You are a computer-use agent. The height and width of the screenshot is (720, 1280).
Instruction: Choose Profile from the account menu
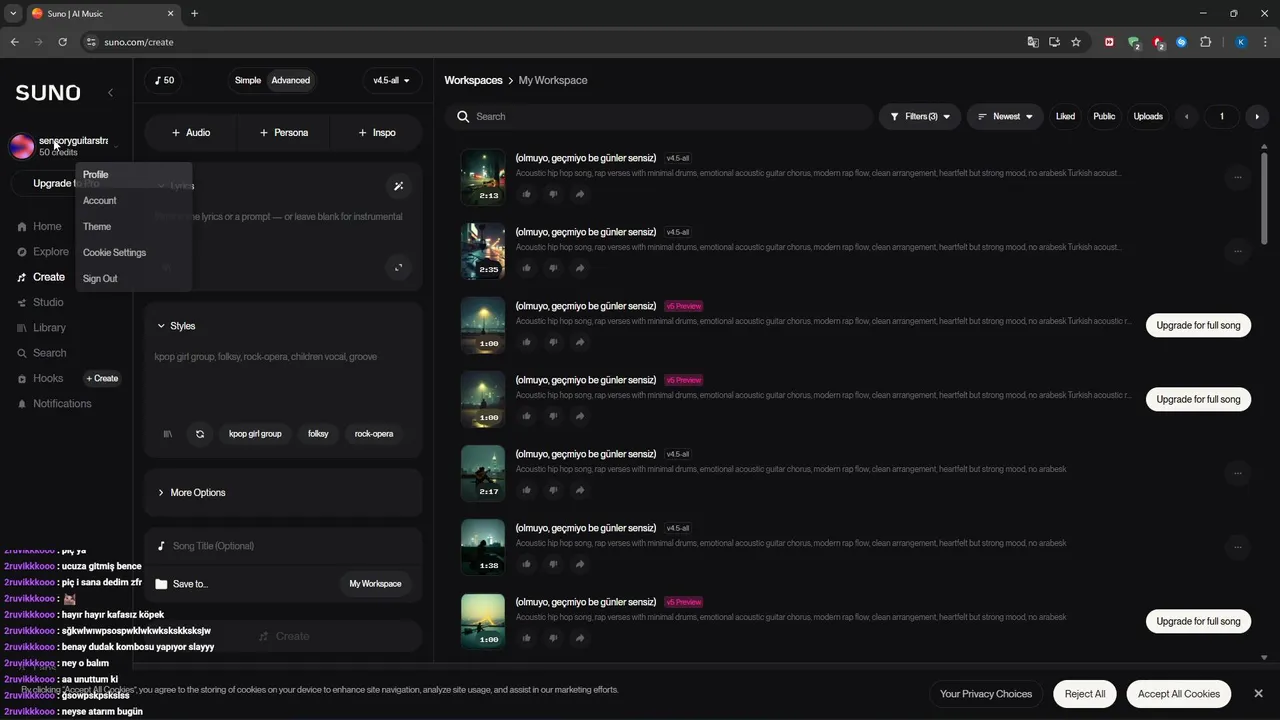pos(133,175)
